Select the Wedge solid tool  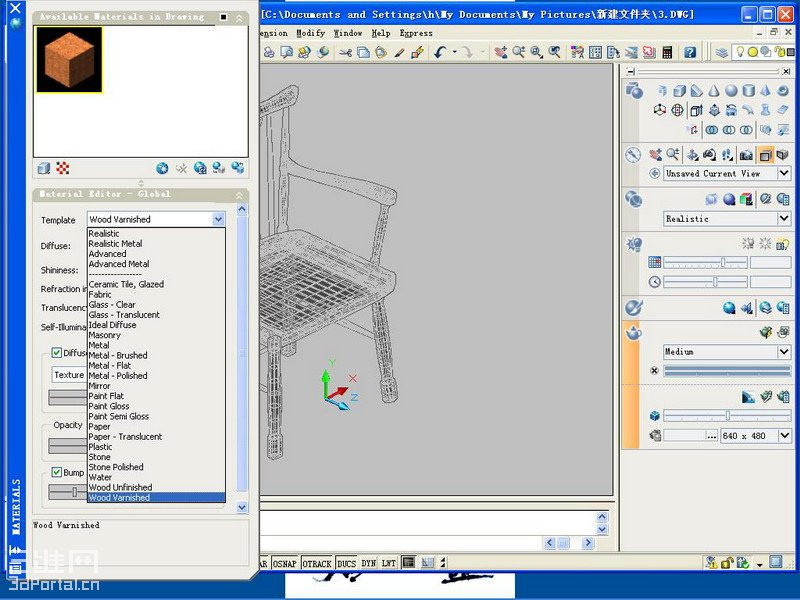[696, 91]
